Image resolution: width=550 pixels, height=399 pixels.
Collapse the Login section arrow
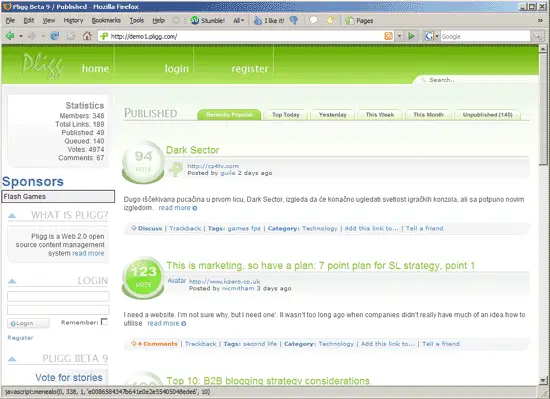[x=12, y=281]
